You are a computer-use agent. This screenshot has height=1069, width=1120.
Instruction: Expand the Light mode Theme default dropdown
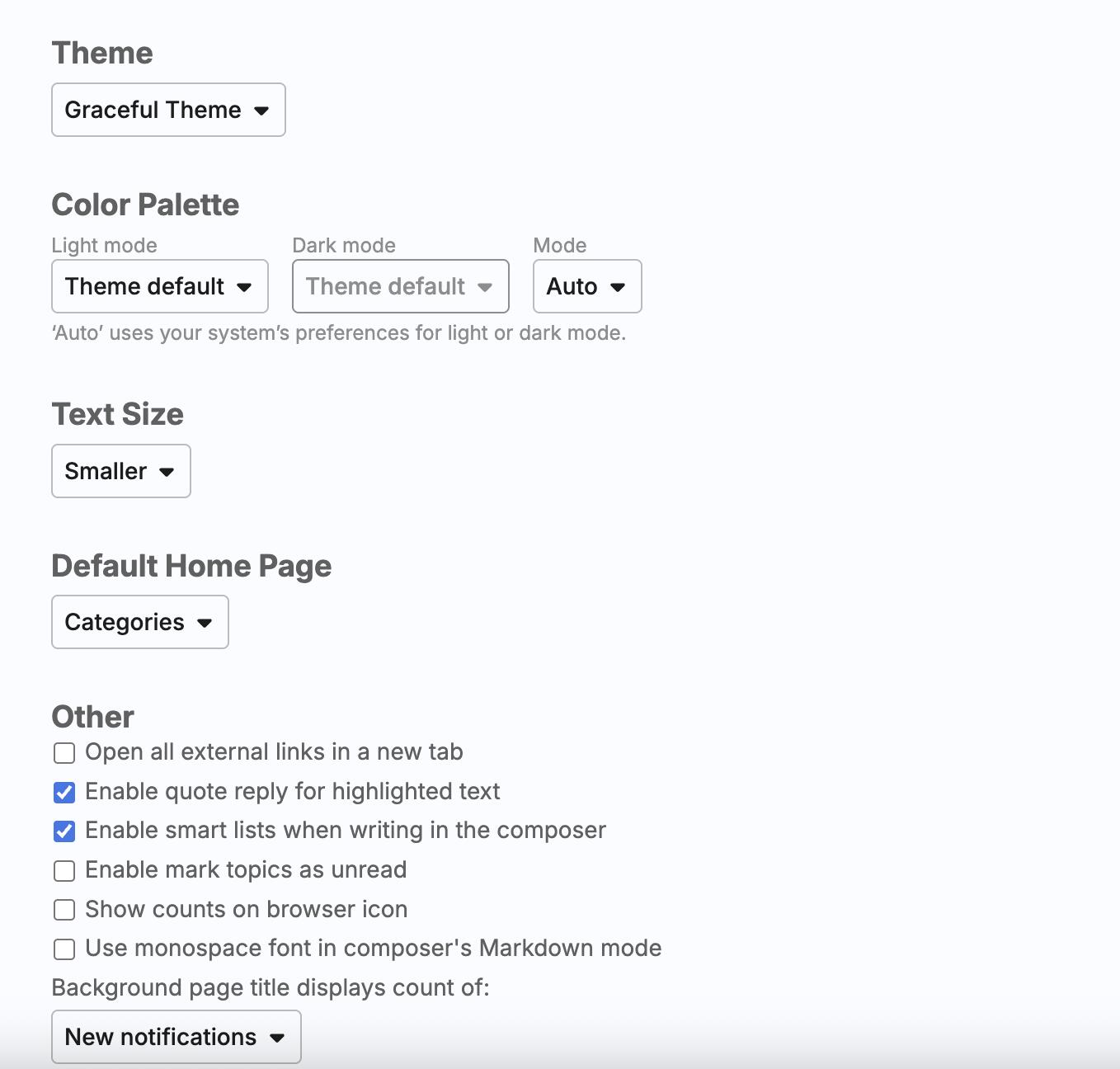click(x=159, y=286)
